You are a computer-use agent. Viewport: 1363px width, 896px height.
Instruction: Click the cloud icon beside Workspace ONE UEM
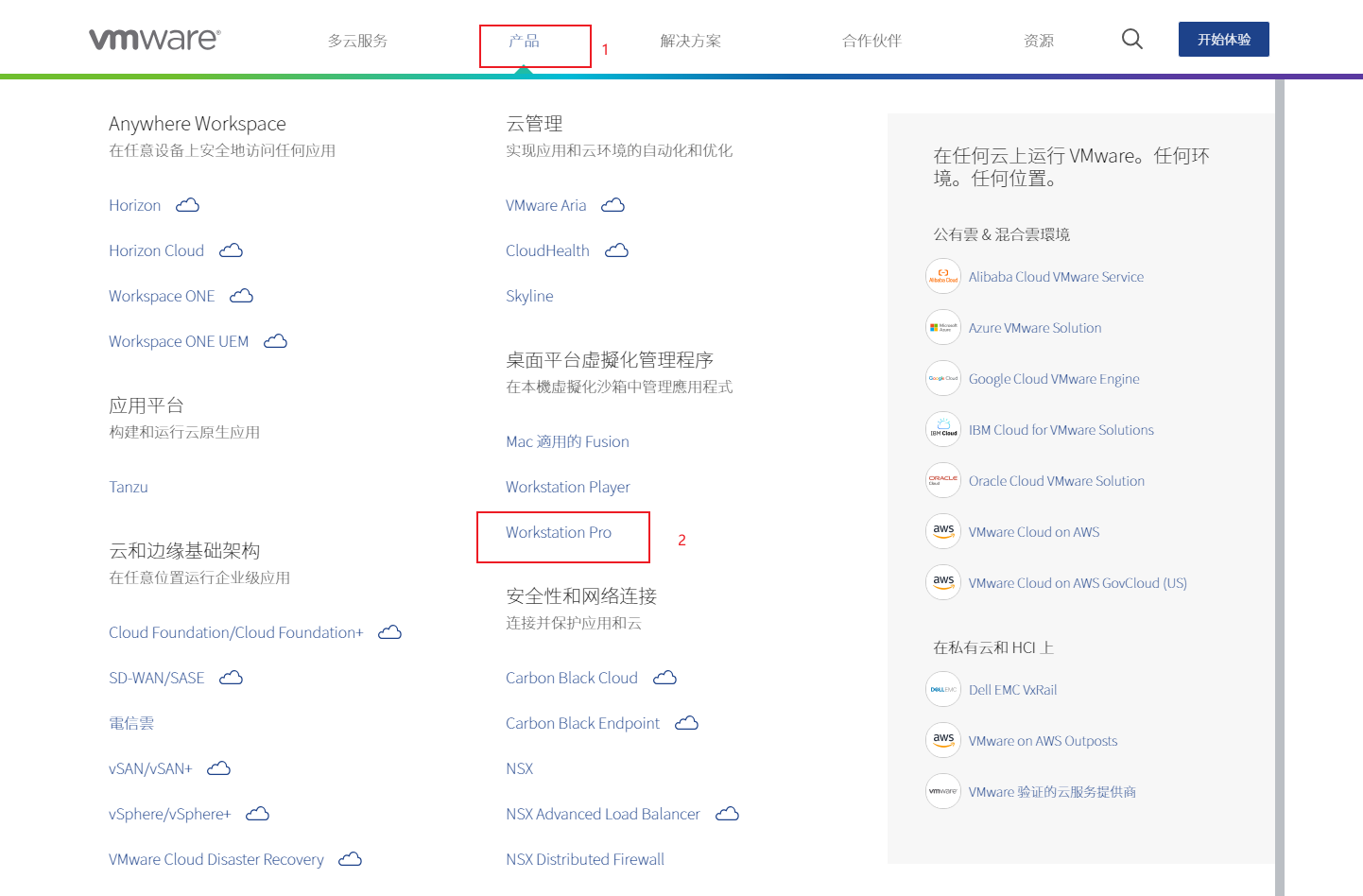click(x=276, y=341)
